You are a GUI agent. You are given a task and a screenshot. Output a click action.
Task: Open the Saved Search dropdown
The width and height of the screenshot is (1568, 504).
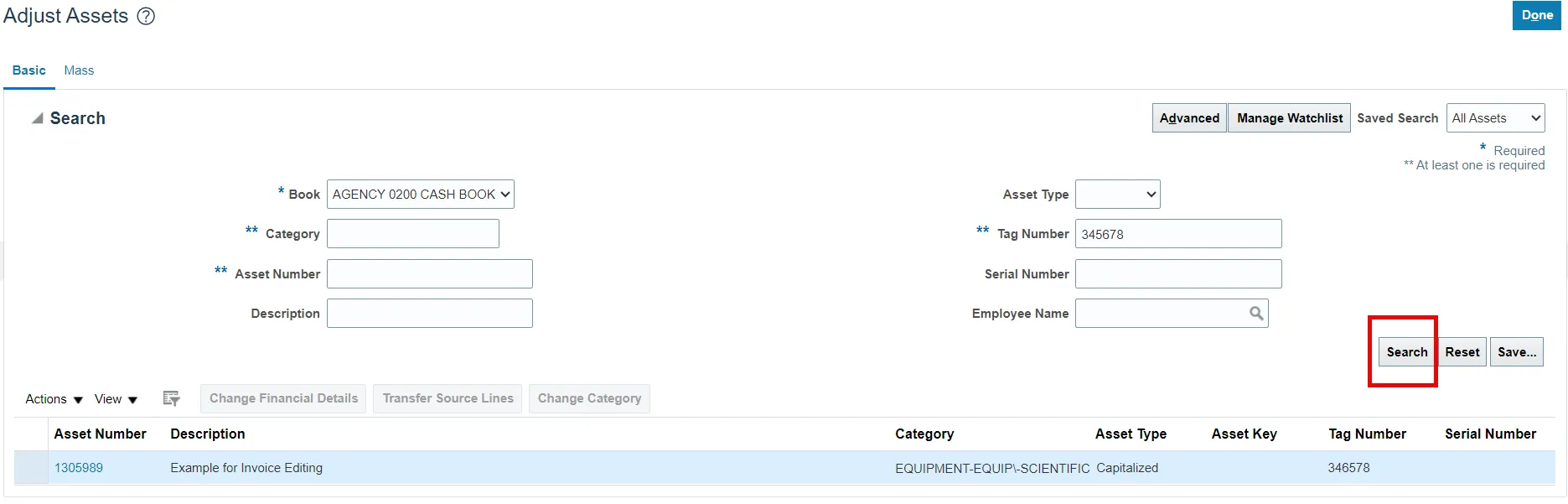point(1495,118)
